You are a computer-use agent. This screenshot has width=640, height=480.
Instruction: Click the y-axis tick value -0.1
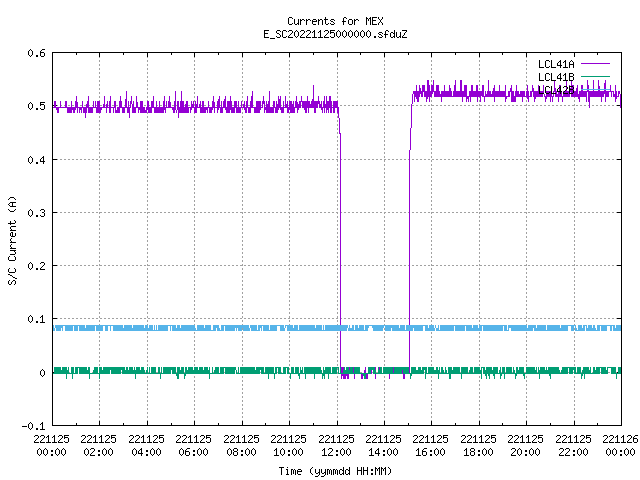[x=33, y=426]
